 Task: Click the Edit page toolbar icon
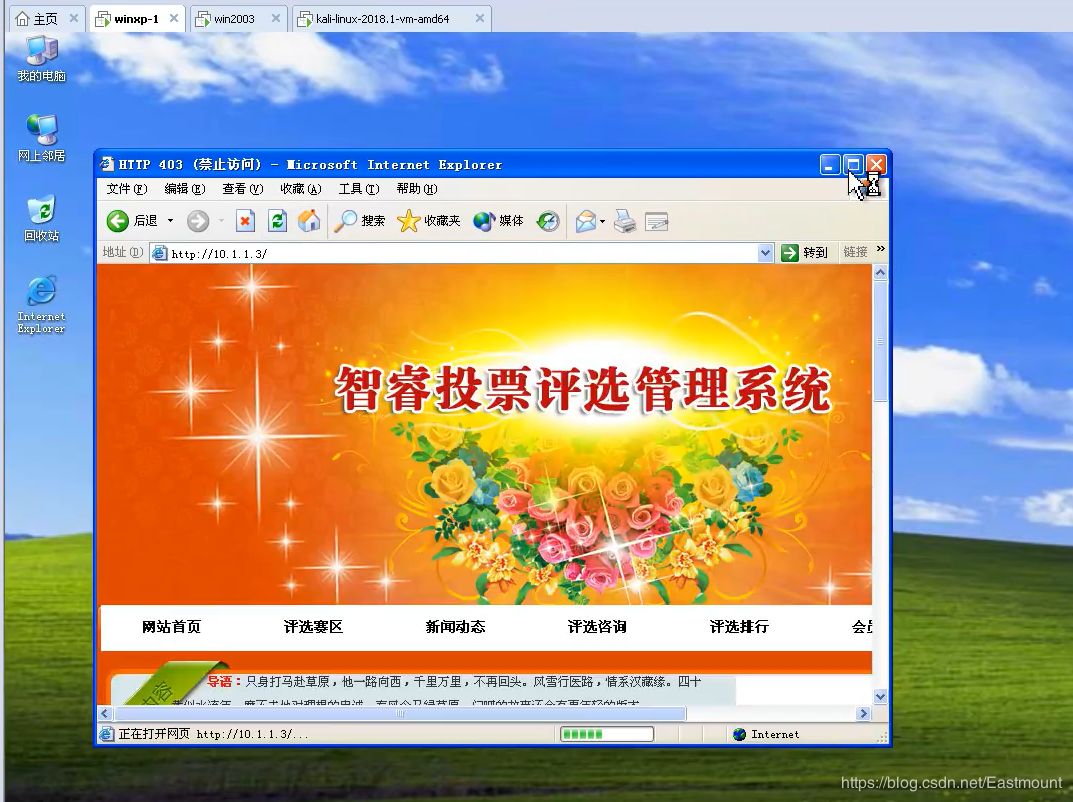[x=656, y=221]
